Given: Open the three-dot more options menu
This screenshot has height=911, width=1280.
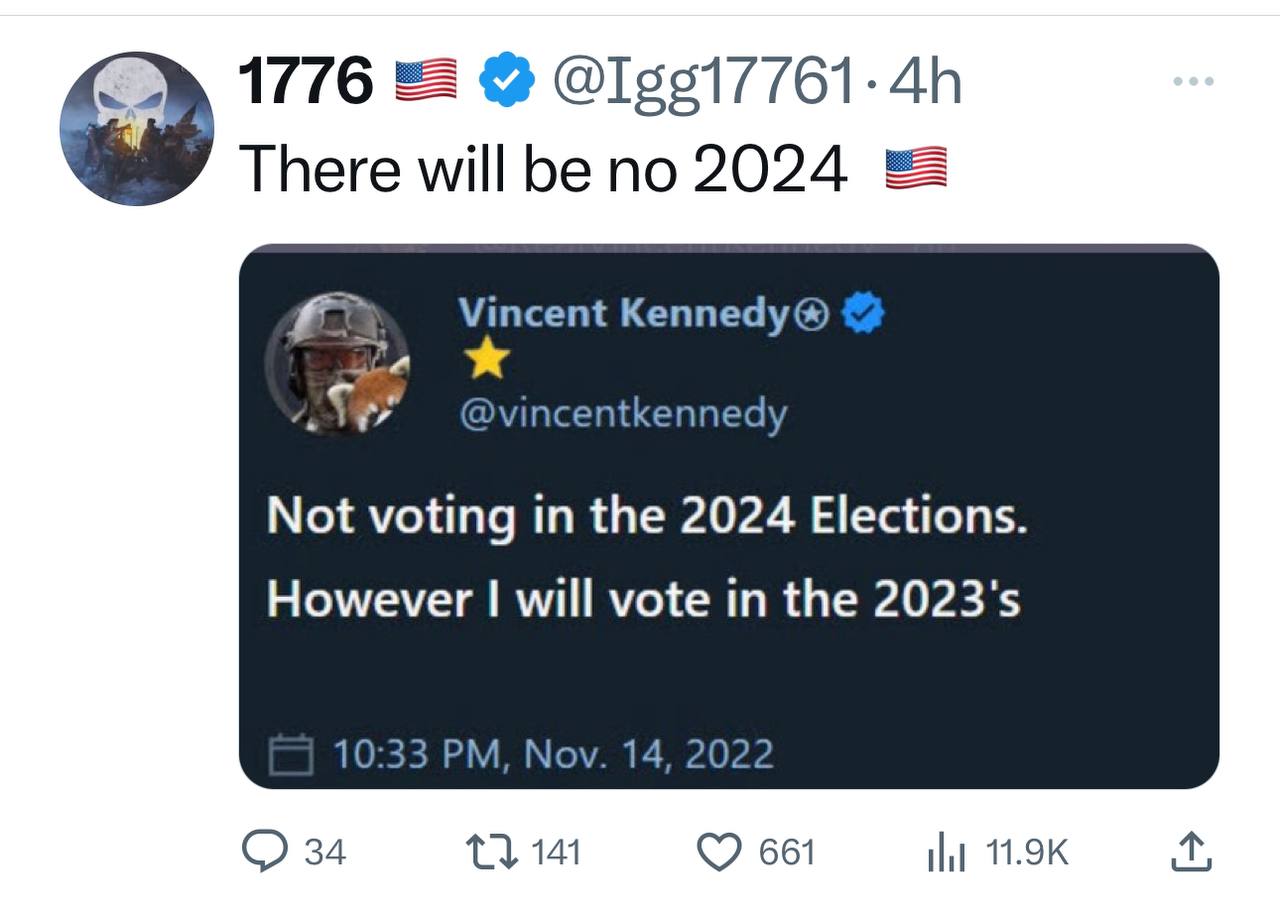Looking at the screenshot, I should (1194, 81).
